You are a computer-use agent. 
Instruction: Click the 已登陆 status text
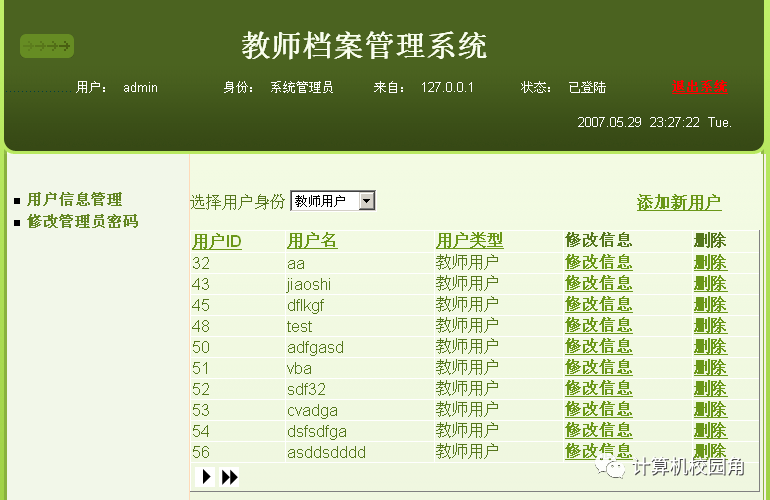coord(587,87)
